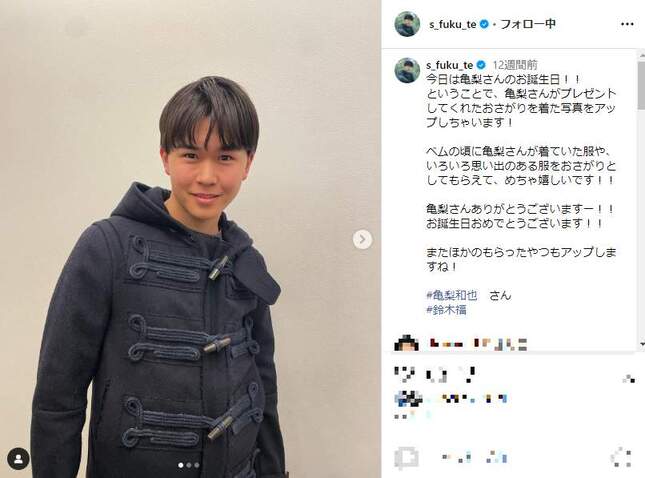Select third carousel dot indicator
Viewport: 645px width, 478px height.
[197, 465]
